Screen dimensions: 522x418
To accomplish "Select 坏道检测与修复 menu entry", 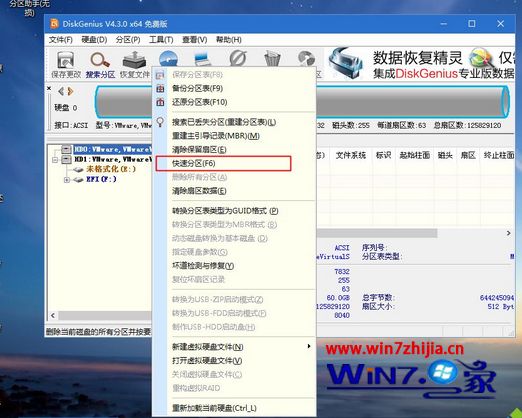I will 234,266.
